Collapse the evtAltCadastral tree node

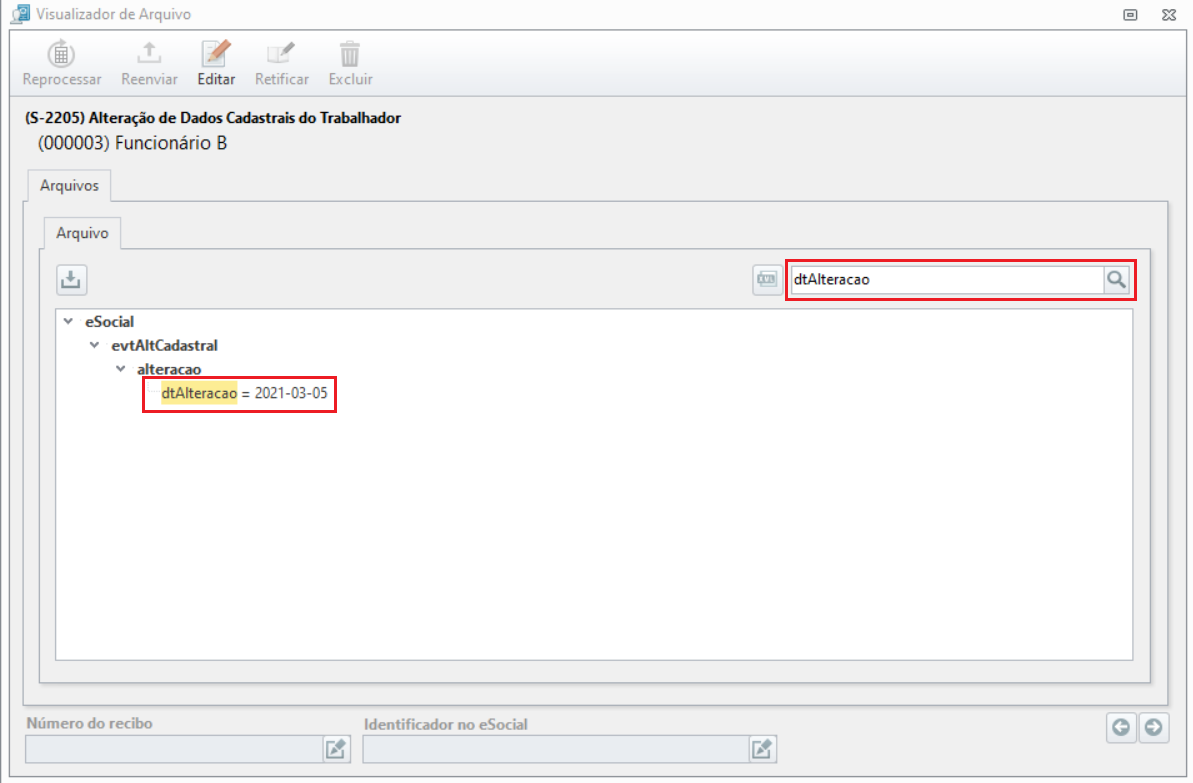[94, 345]
